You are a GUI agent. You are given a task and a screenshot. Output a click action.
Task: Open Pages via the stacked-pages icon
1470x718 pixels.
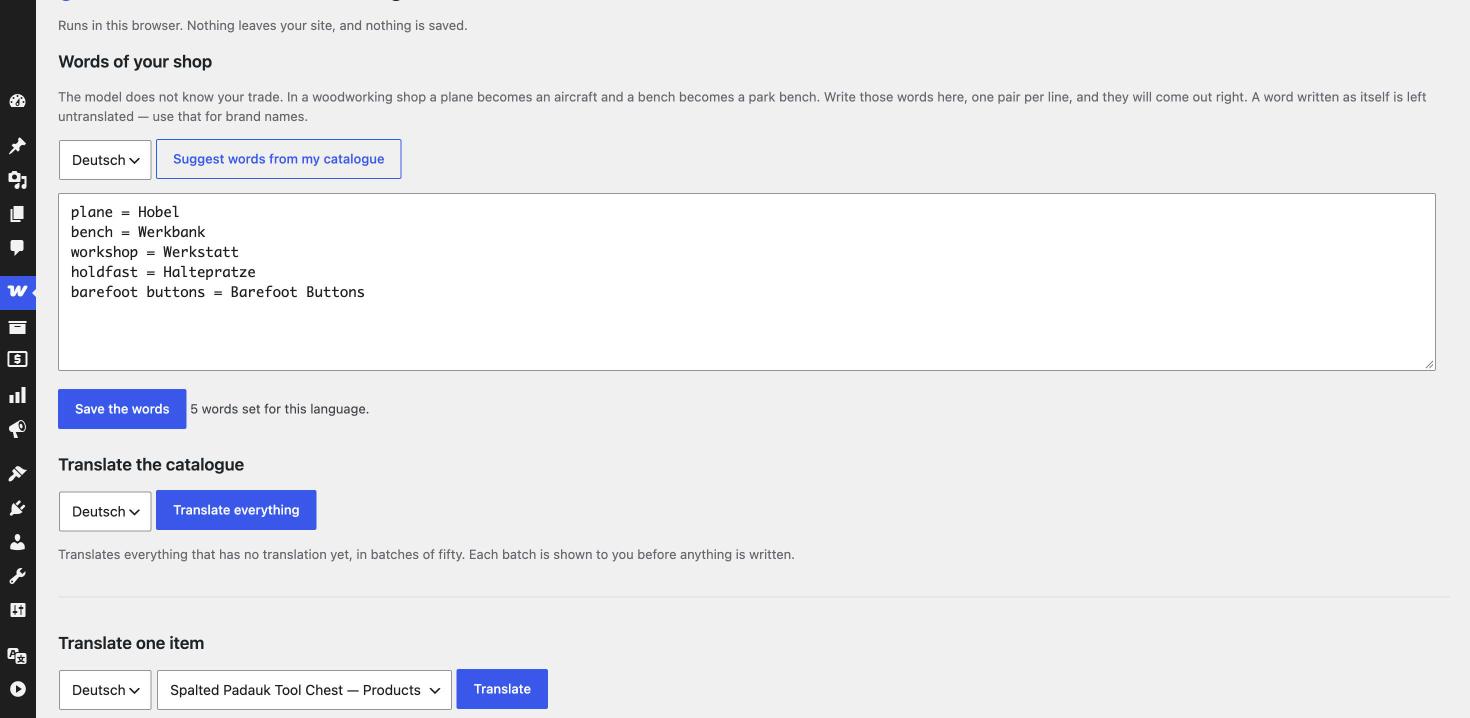pos(17,214)
